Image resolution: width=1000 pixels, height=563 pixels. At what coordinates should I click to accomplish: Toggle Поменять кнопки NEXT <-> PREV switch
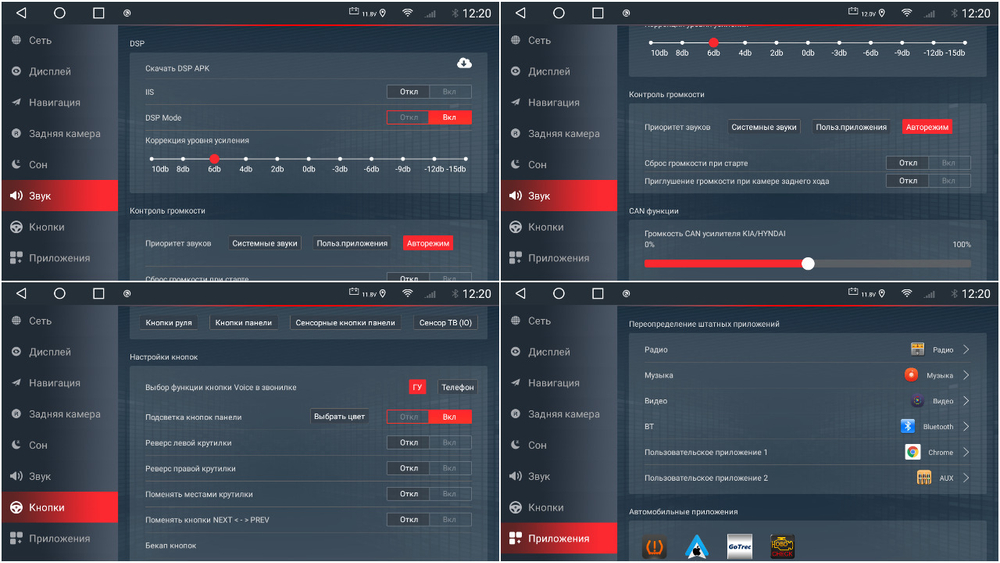429,520
